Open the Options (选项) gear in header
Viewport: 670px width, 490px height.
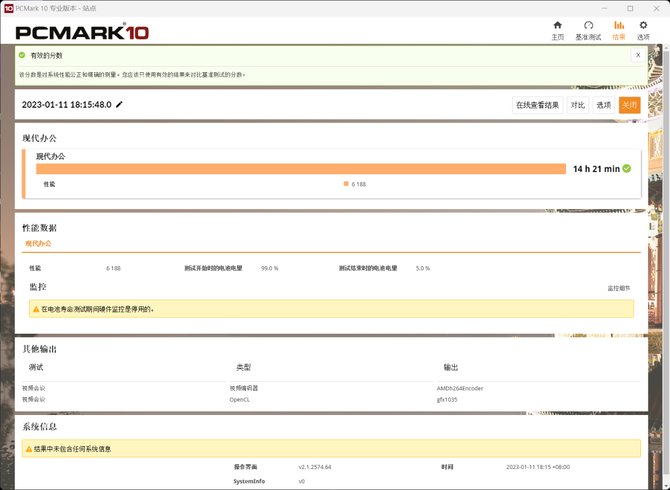(x=643, y=31)
